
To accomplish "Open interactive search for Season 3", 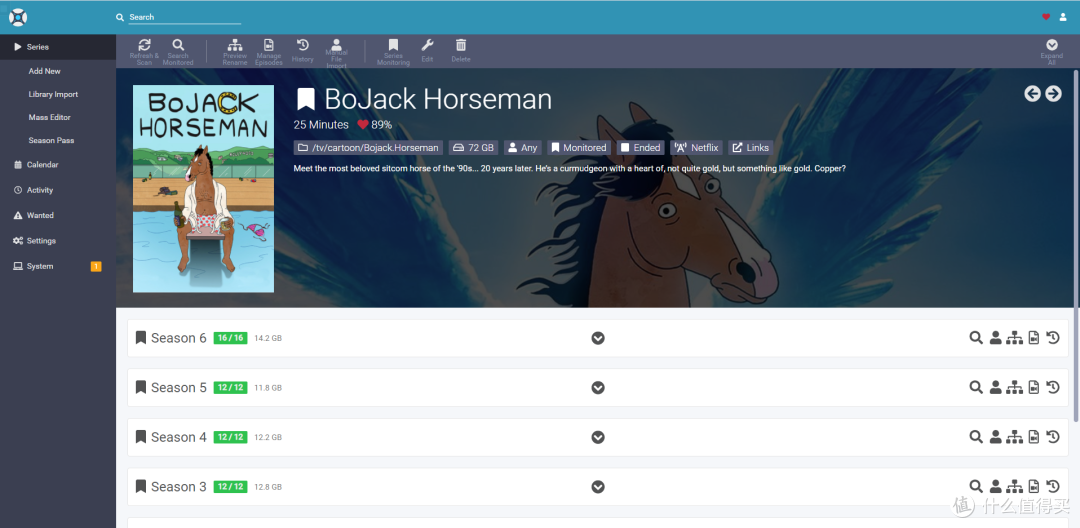I will coord(995,486).
